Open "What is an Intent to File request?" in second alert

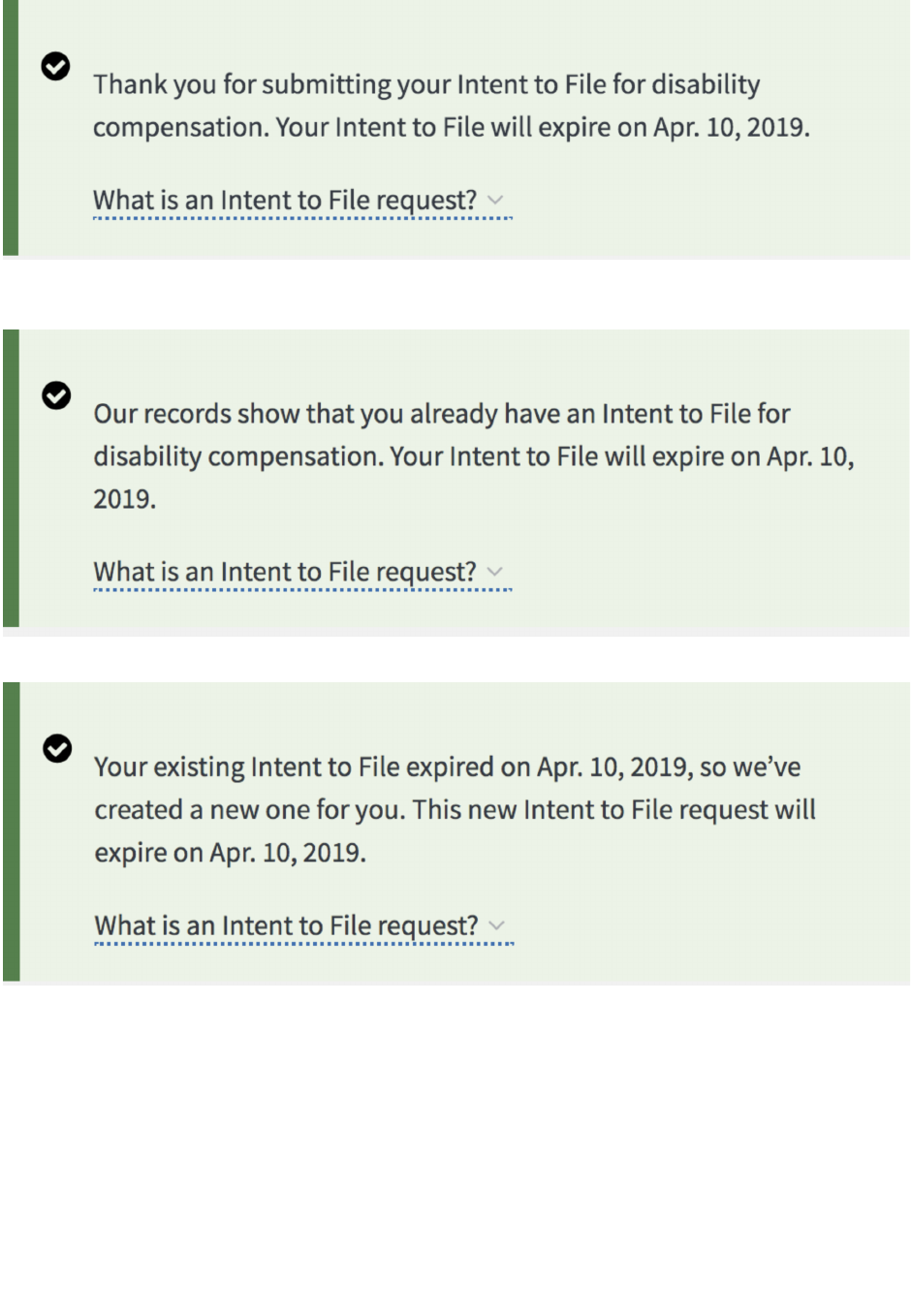285,573
